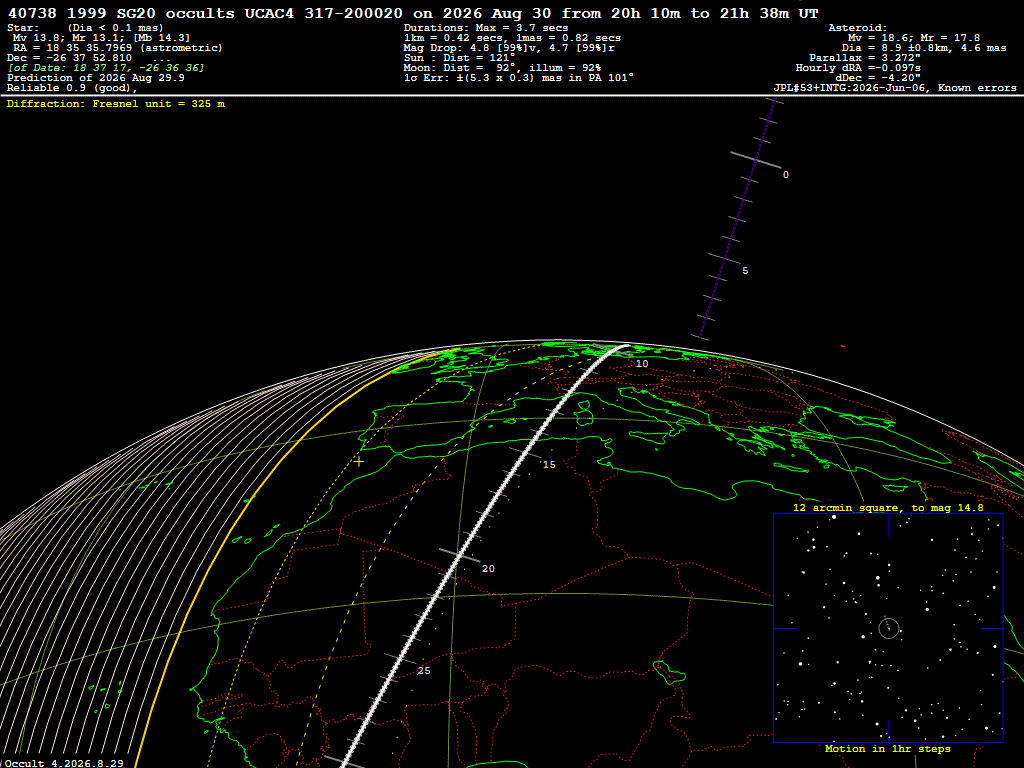The height and width of the screenshot is (768, 1024).
Task: Click the star chart finder thumbnail
Action: pos(888,628)
